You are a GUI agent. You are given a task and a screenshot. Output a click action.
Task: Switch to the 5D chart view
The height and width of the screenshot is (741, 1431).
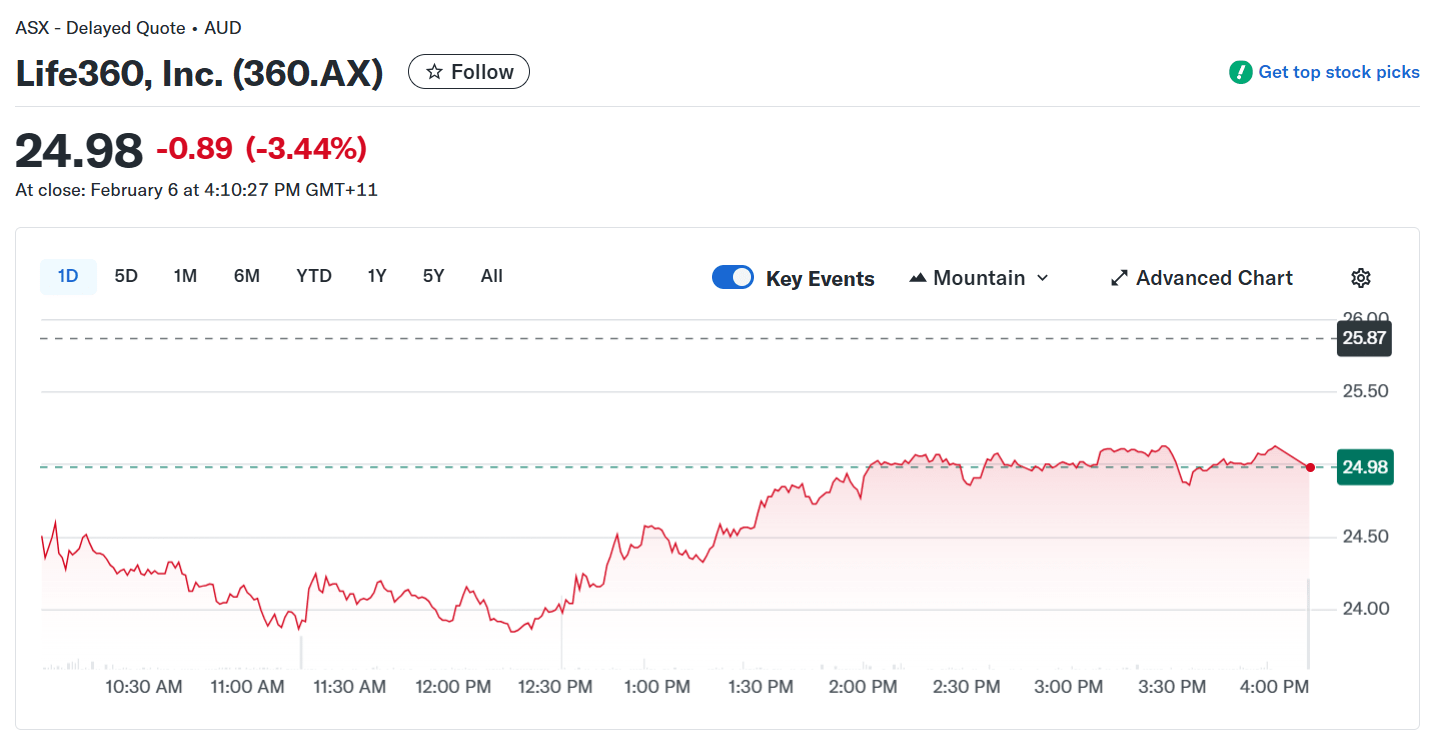click(125, 275)
